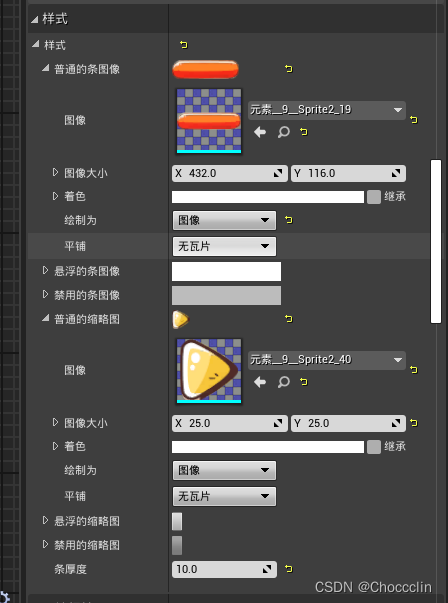This screenshot has width=448, height=603.
Task: Click the Y 116.0 image size field
Action: tap(348, 173)
